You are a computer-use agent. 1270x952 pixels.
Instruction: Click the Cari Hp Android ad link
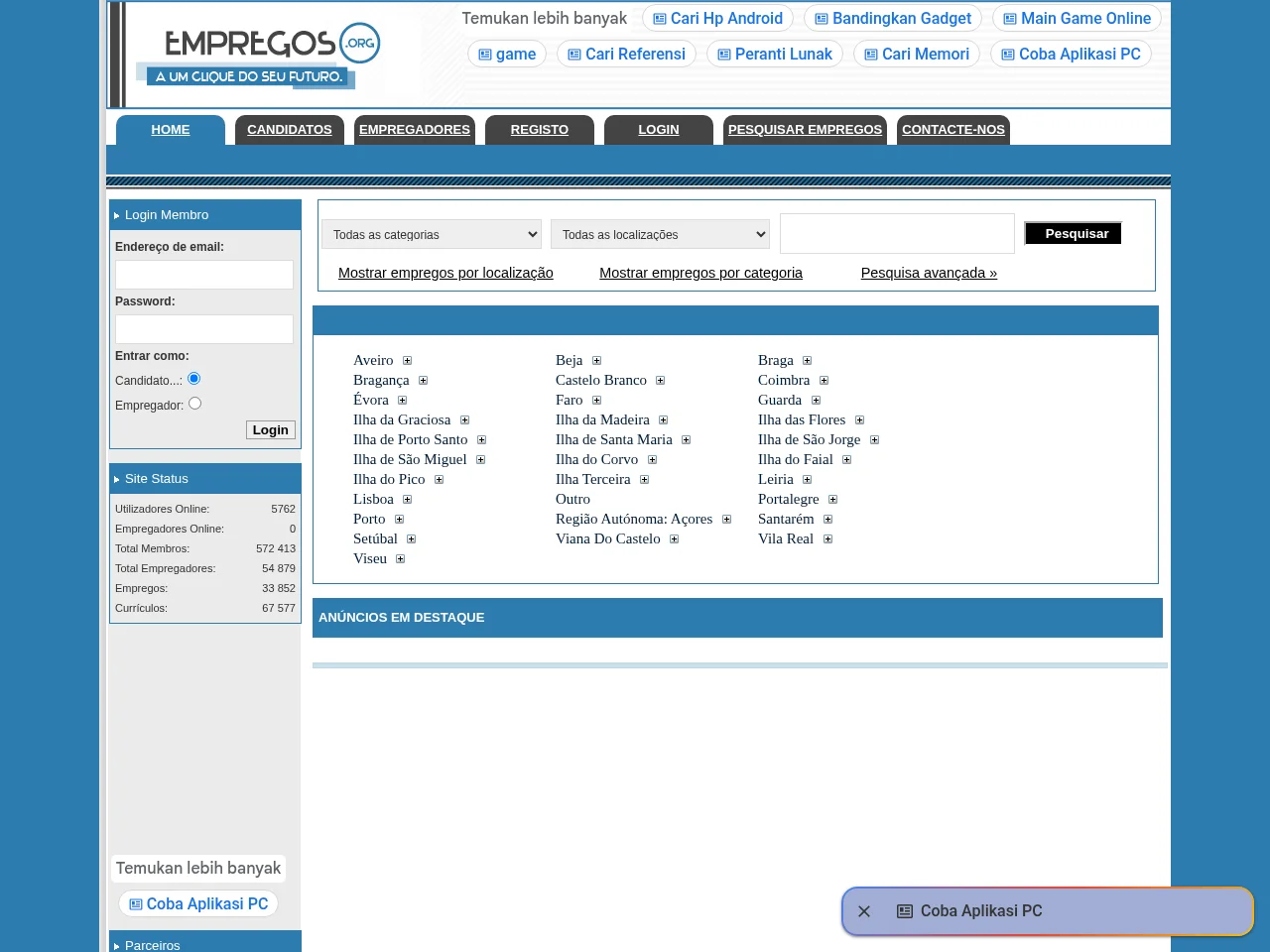click(x=717, y=19)
